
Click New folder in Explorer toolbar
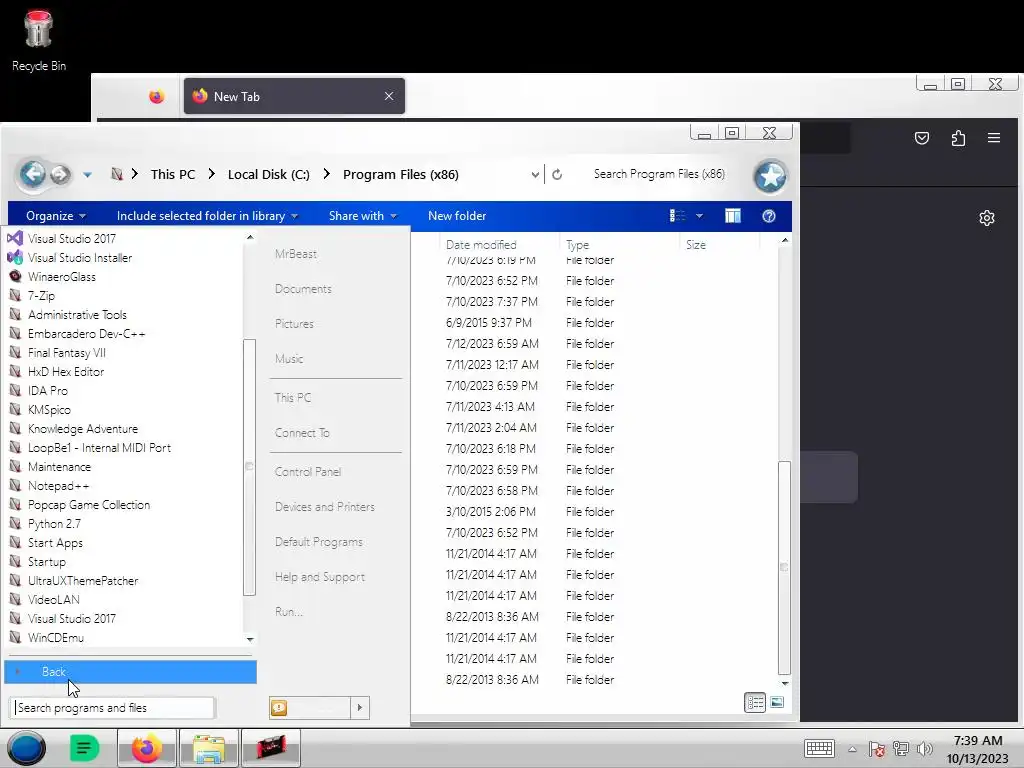click(457, 216)
